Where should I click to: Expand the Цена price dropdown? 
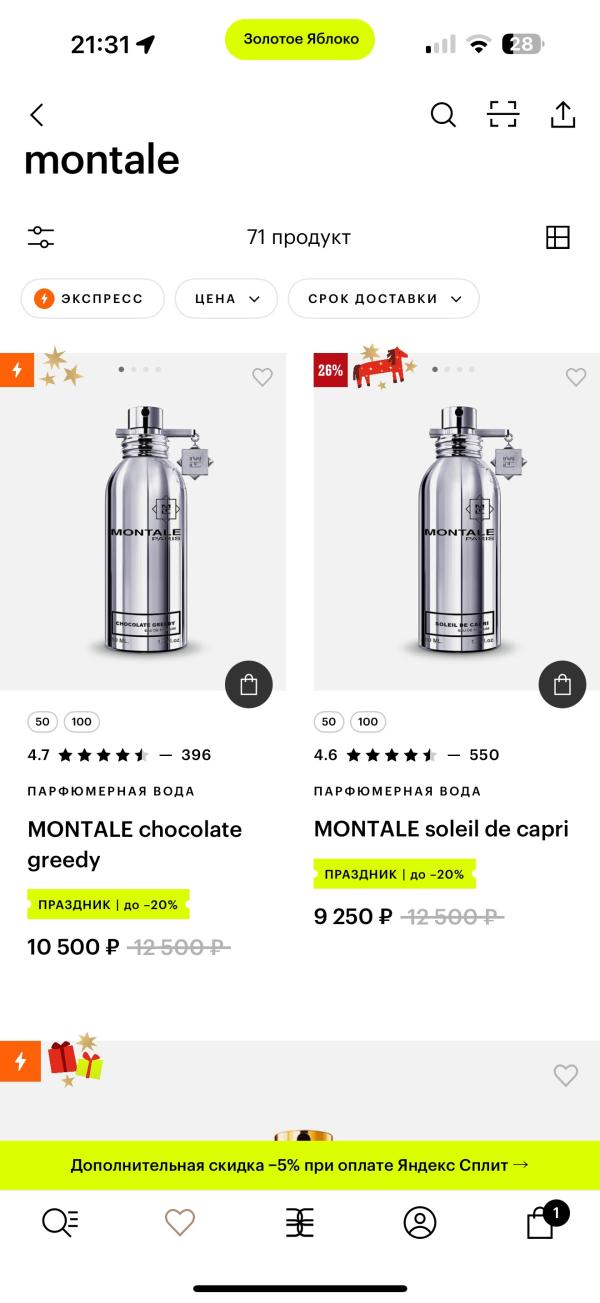(226, 298)
